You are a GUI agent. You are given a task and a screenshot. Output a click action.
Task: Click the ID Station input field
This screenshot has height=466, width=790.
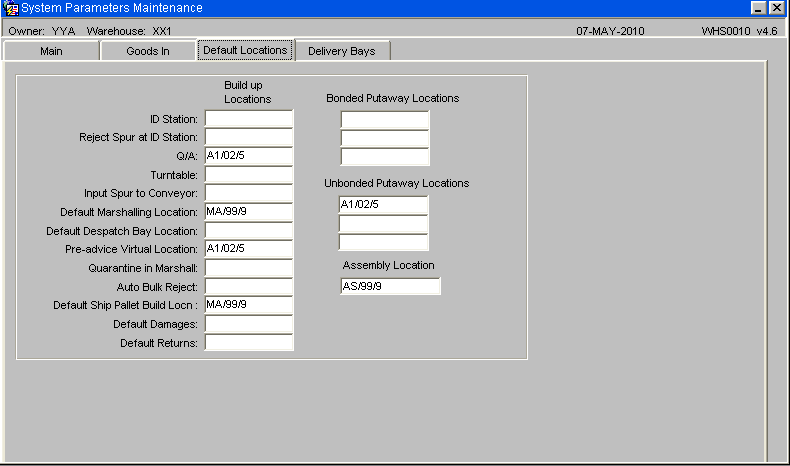point(249,119)
